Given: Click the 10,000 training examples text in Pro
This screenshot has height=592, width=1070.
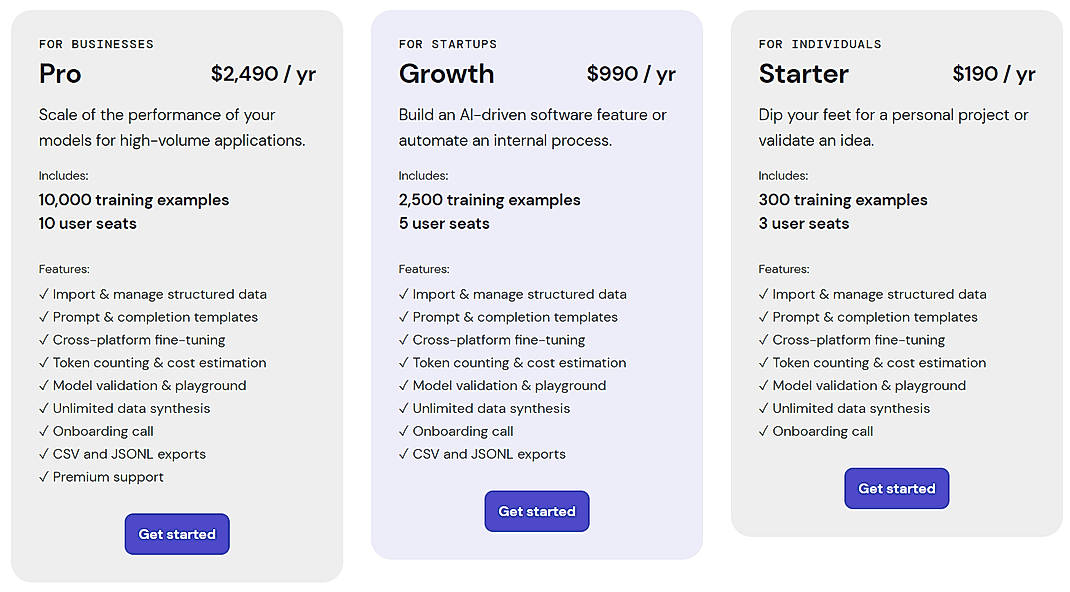Looking at the screenshot, I should click(133, 200).
